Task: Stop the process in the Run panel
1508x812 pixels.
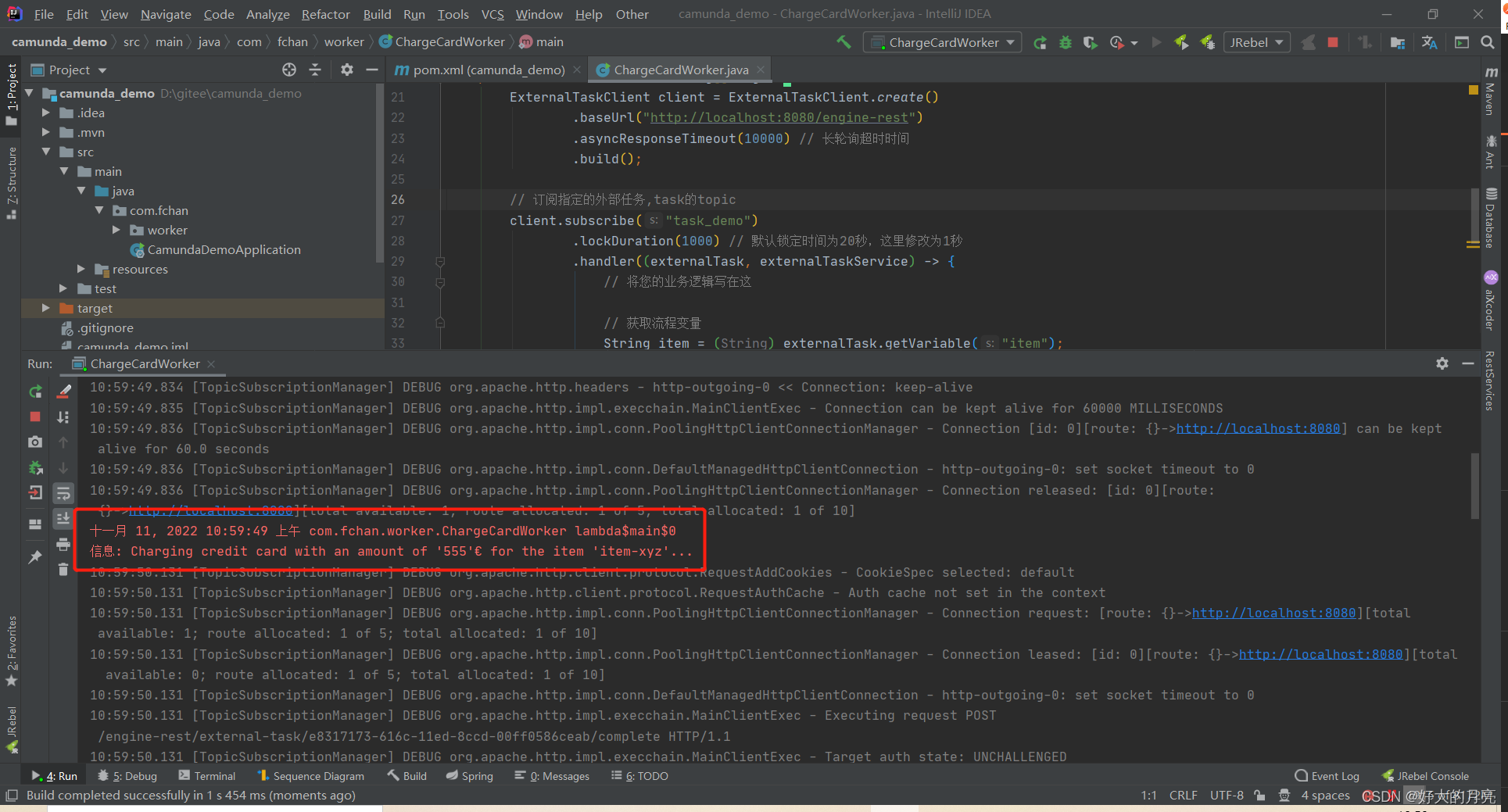Action: tap(35, 417)
